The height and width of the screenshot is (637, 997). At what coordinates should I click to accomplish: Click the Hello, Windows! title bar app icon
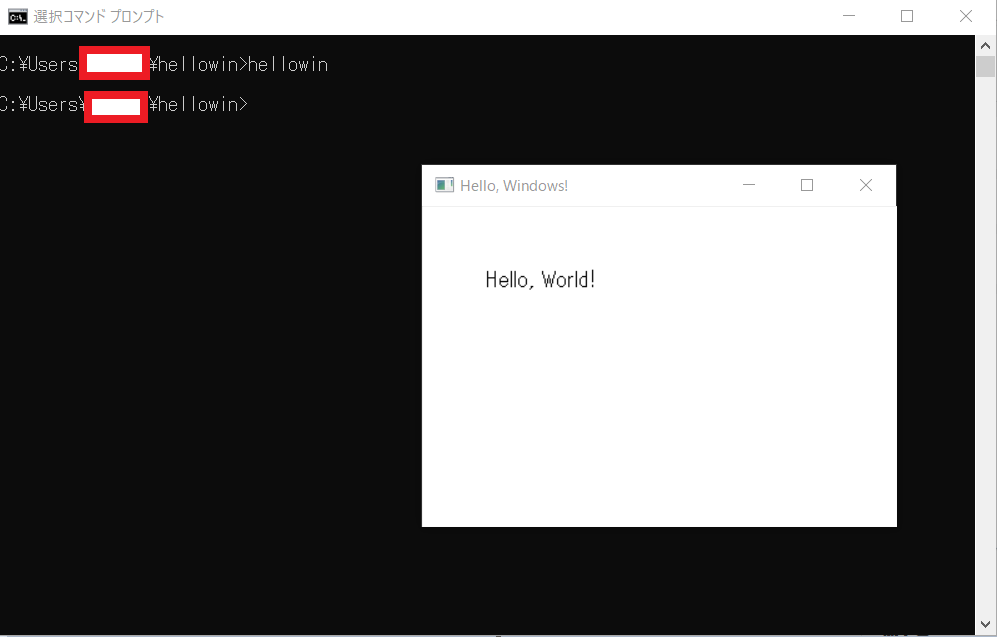pos(444,185)
